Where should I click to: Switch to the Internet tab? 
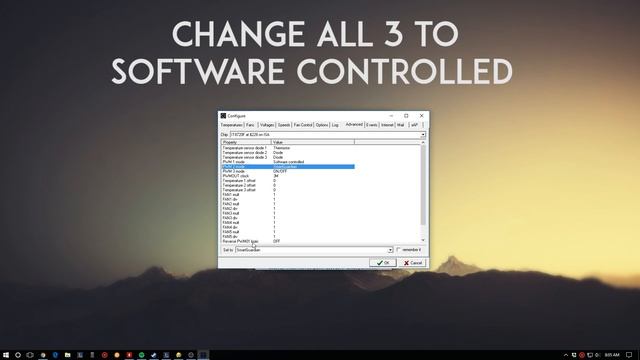click(387, 125)
